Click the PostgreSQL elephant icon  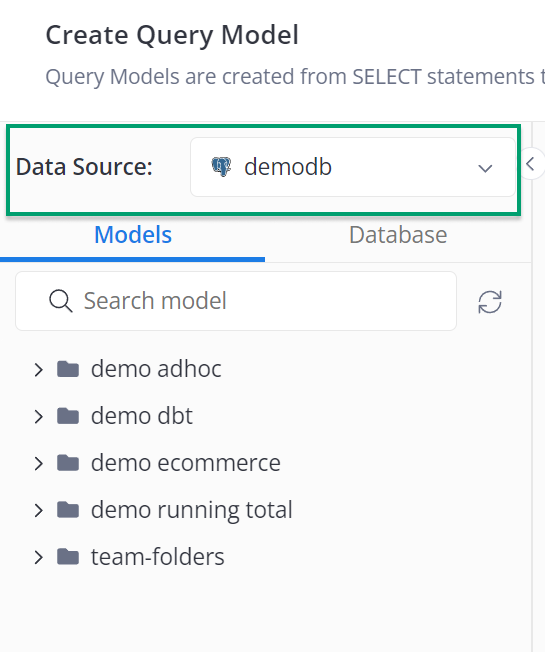click(221, 167)
